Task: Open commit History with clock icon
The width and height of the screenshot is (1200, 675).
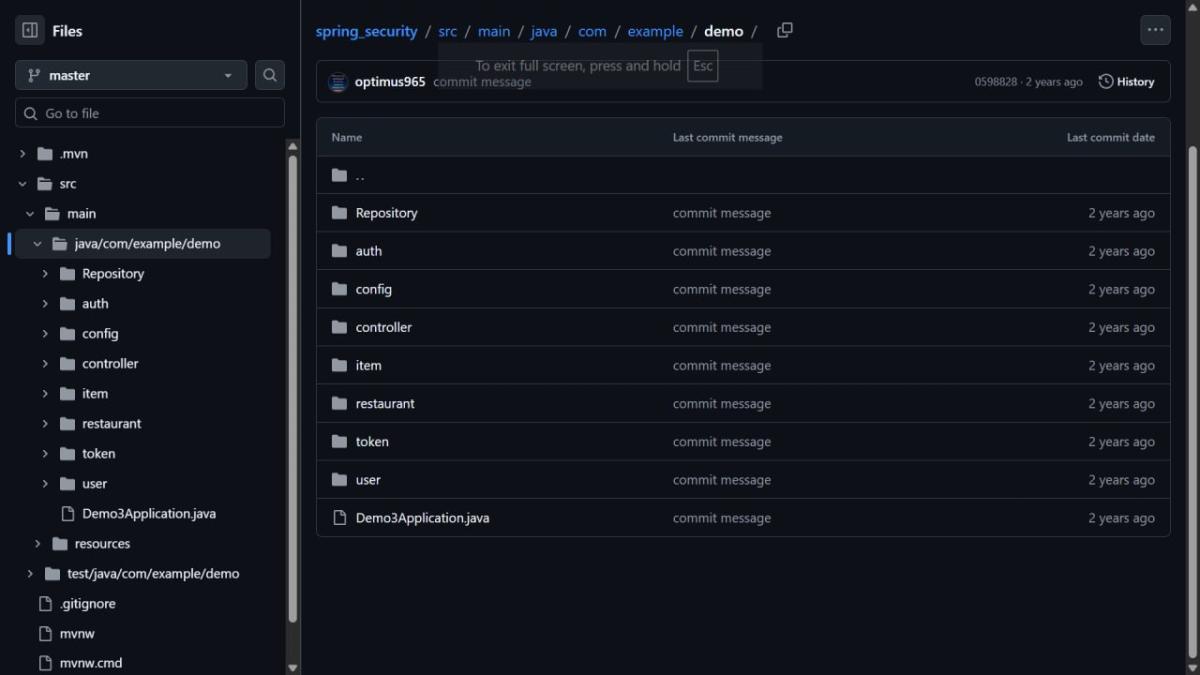Action: (1126, 82)
